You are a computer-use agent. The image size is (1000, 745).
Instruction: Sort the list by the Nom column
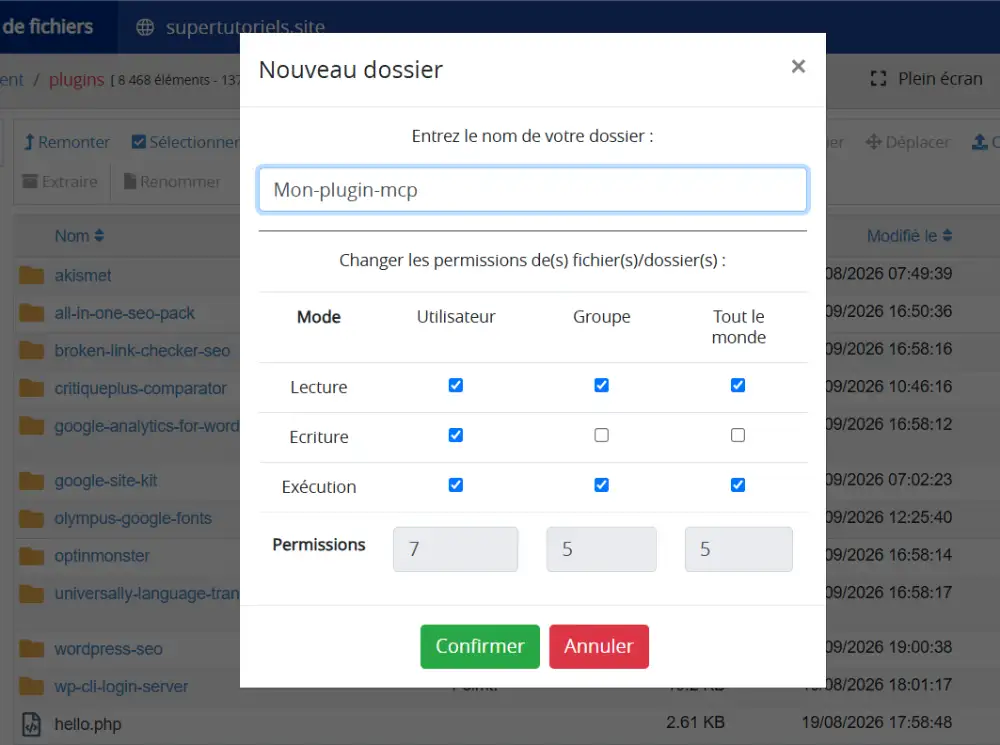[x=79, y=235]
